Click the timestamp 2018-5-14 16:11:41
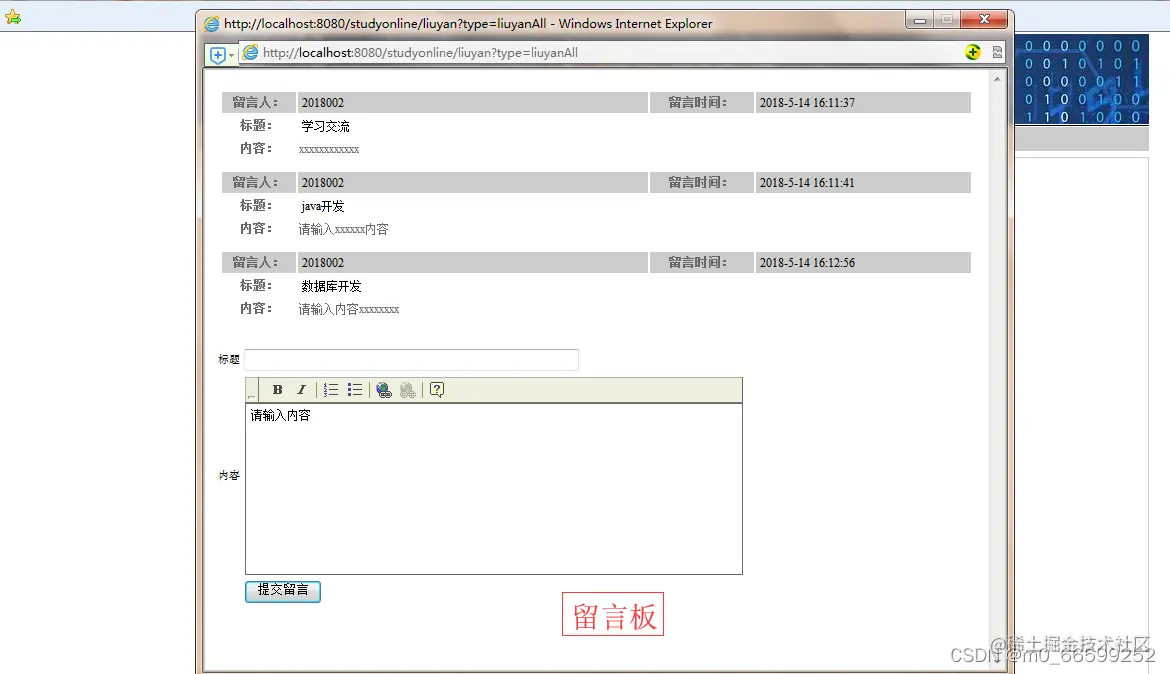 pos(807,183)
